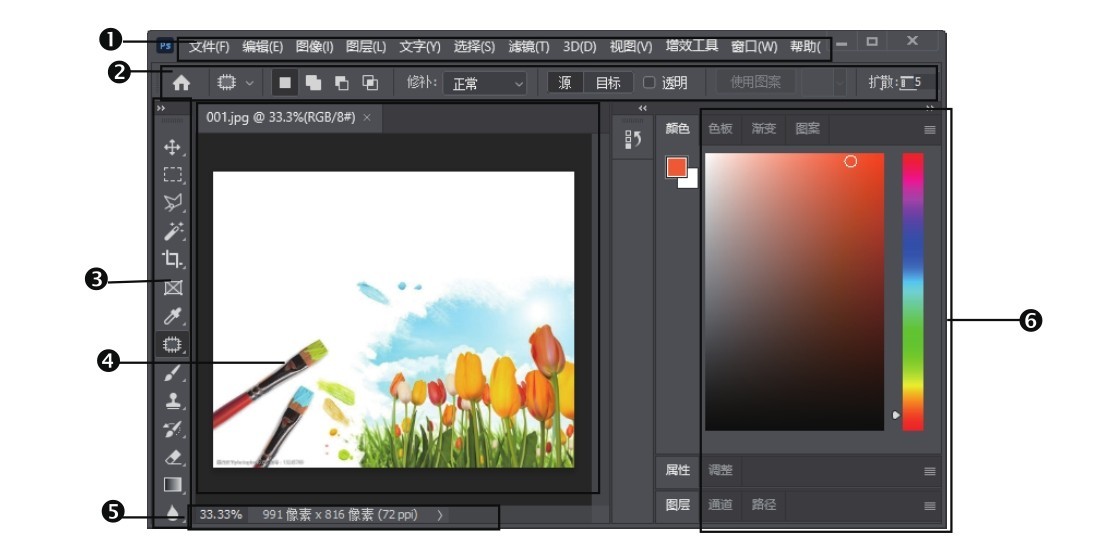Open the History panel icon
The width and height of the screenshot is (1119, 539).
[x=632, y=141]
